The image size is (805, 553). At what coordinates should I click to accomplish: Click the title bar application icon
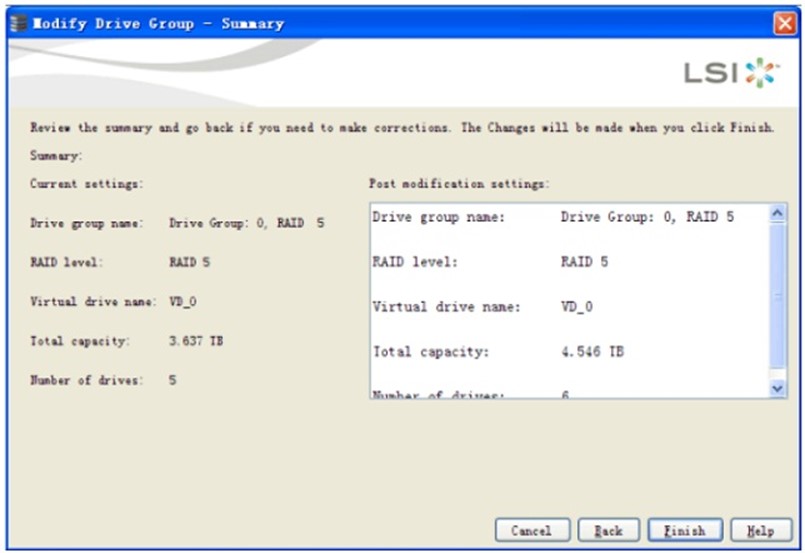click(x=17, y=23)
